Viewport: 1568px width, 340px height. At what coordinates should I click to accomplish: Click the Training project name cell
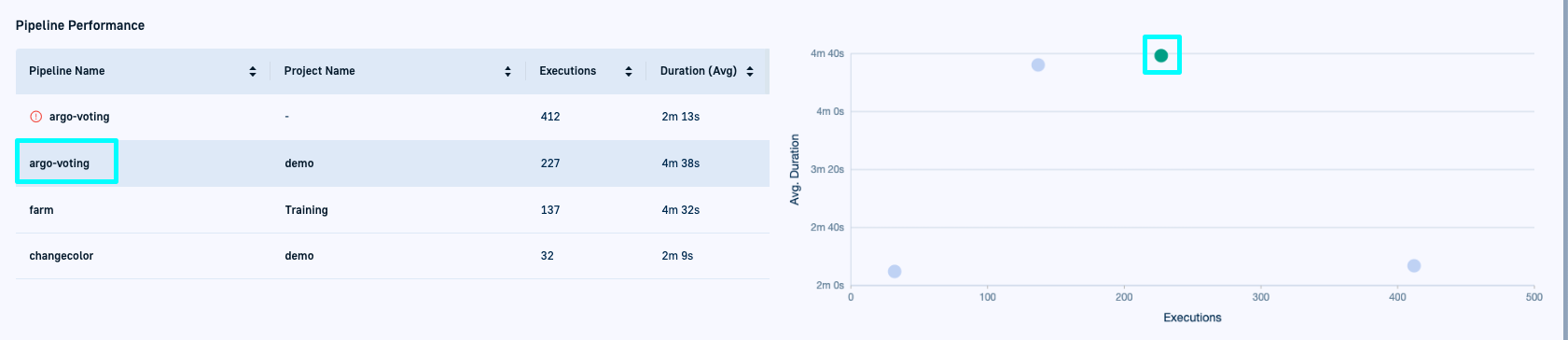307,210
